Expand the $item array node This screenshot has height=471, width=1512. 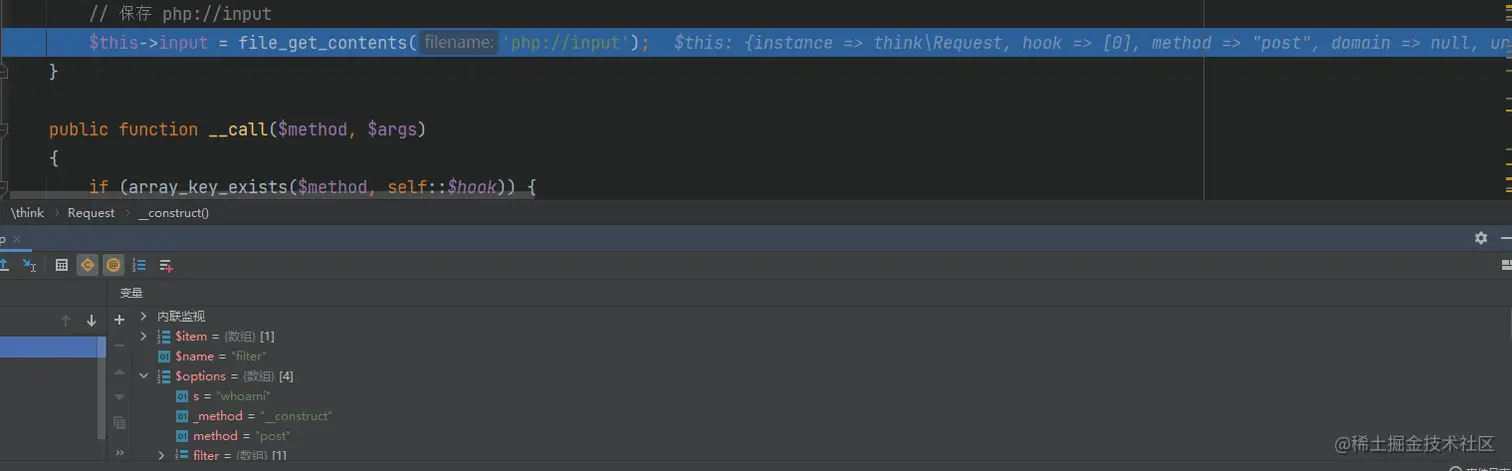coord(144,336)
